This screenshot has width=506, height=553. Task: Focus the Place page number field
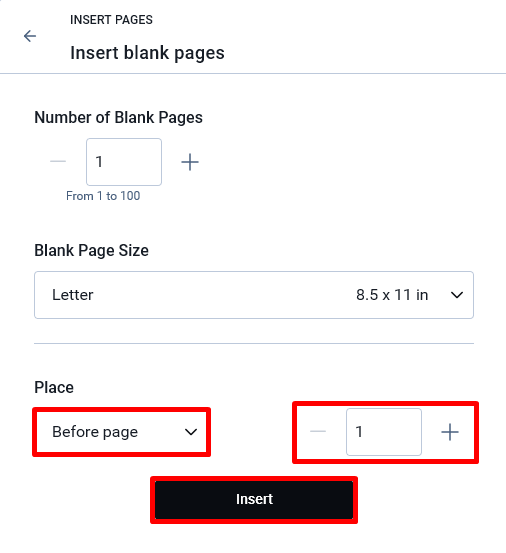tap(384, 432)
